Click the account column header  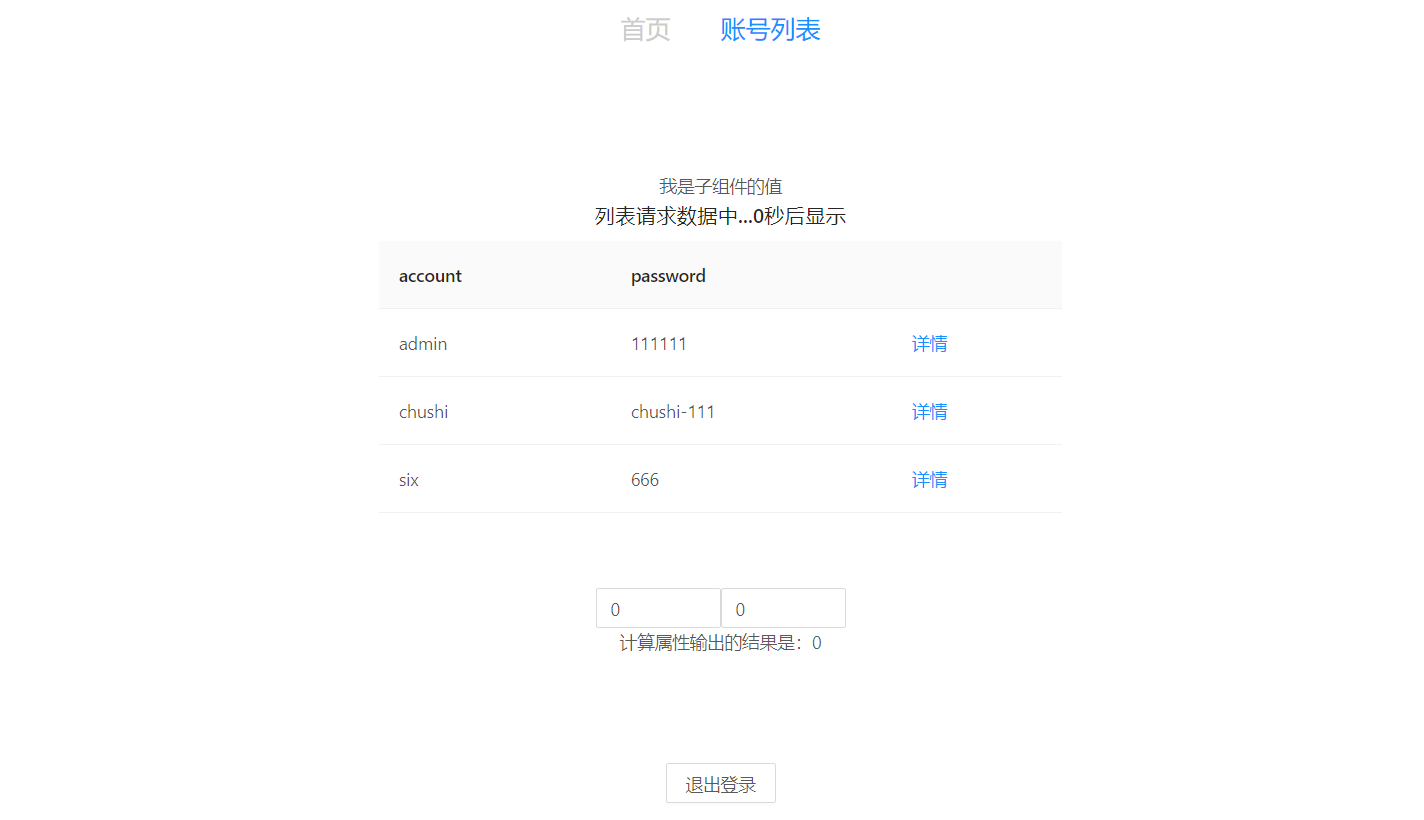pyautogui.click(x=495, y=276)
